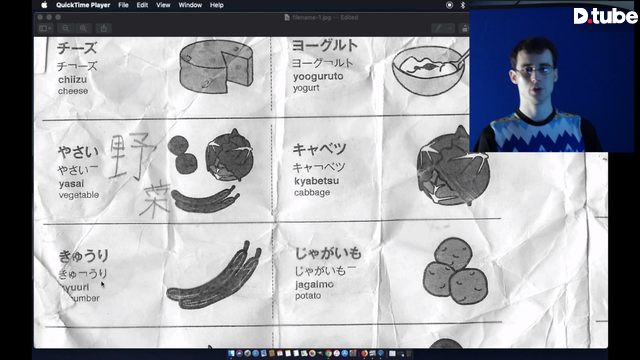
Task: Click the heading "キャベツ" in the image
Action: pyautogui.click(x=319, y=149)
